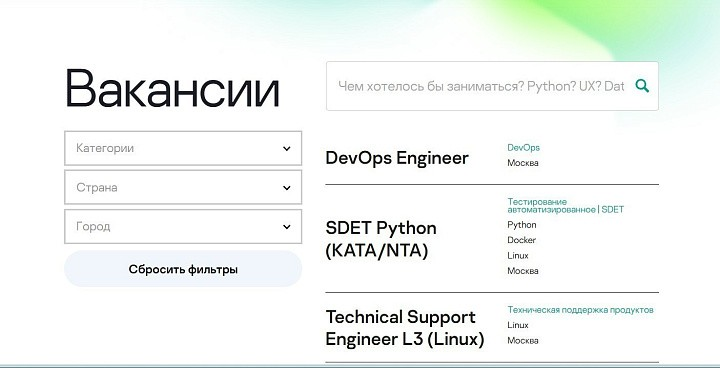Click Тестирование автоматизированное | SDET tag
The image size is (720, 368).
coord(566,205)
